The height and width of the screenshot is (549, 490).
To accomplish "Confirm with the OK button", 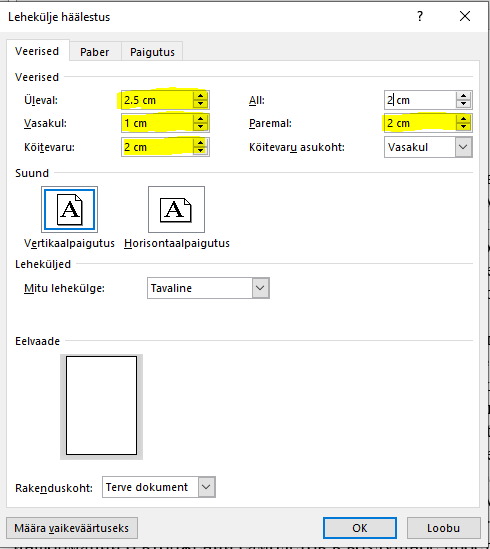I will (x=360, y=528).
